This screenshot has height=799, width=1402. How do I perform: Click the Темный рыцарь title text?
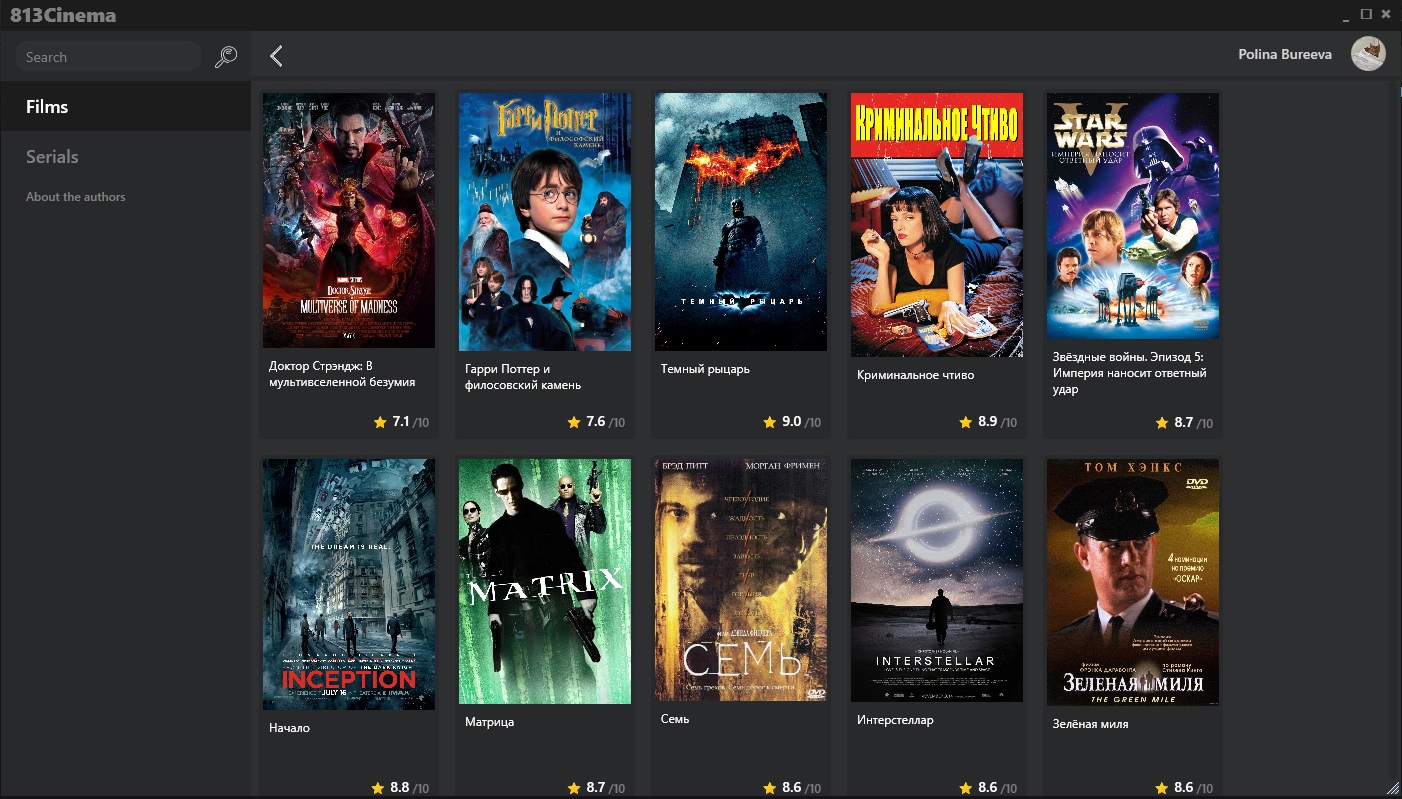(705, 369)
